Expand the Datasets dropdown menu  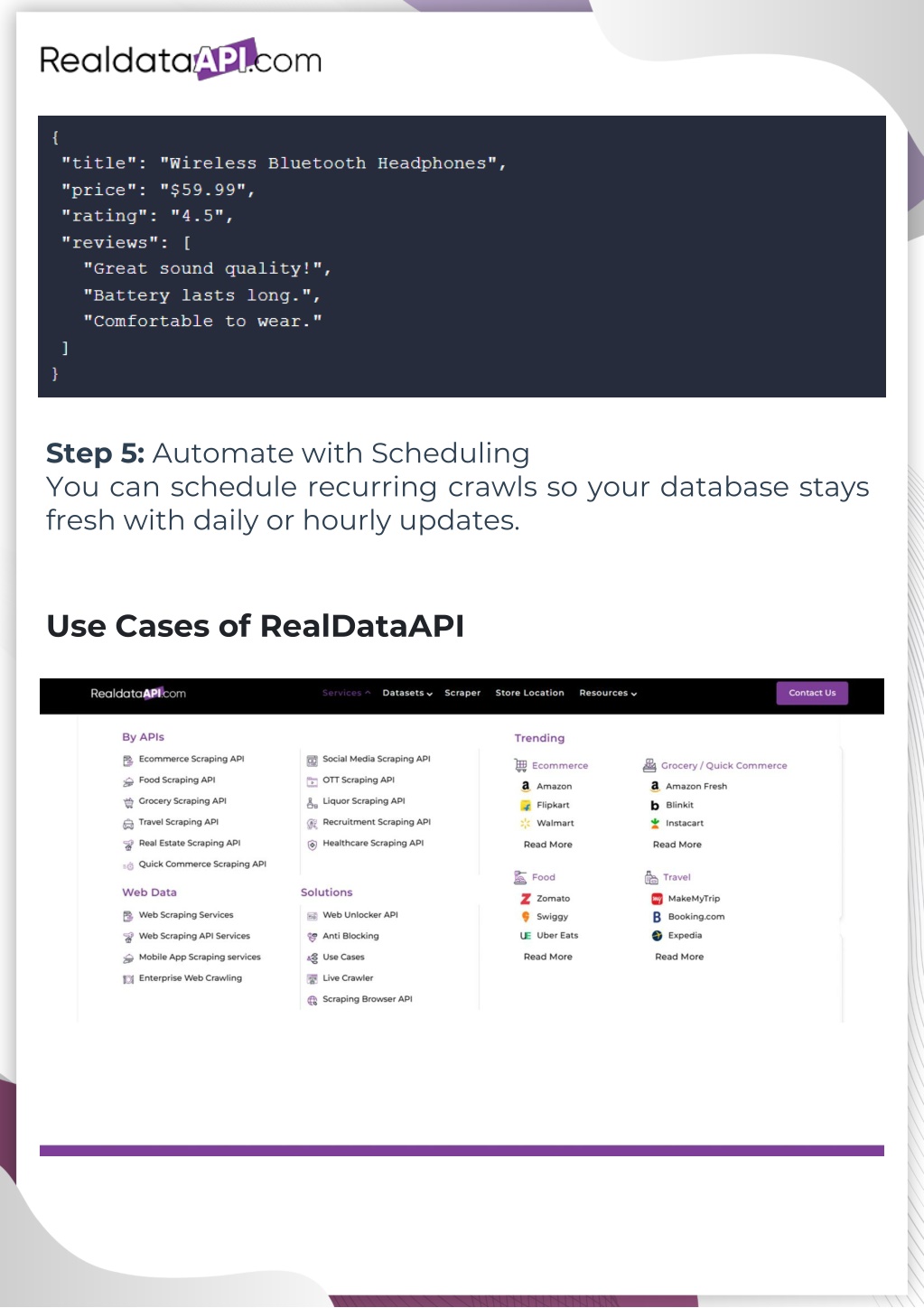click(407, 693)
